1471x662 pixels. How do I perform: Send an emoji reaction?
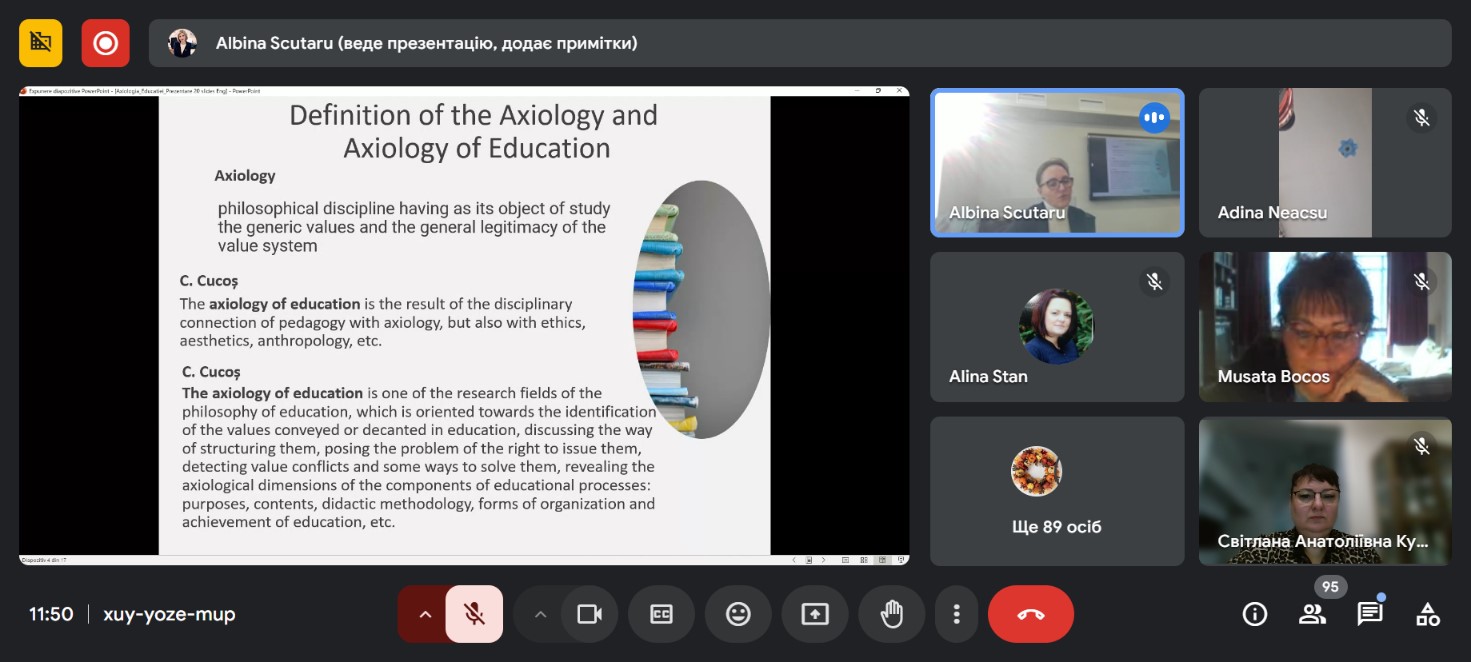coord(738,614)
